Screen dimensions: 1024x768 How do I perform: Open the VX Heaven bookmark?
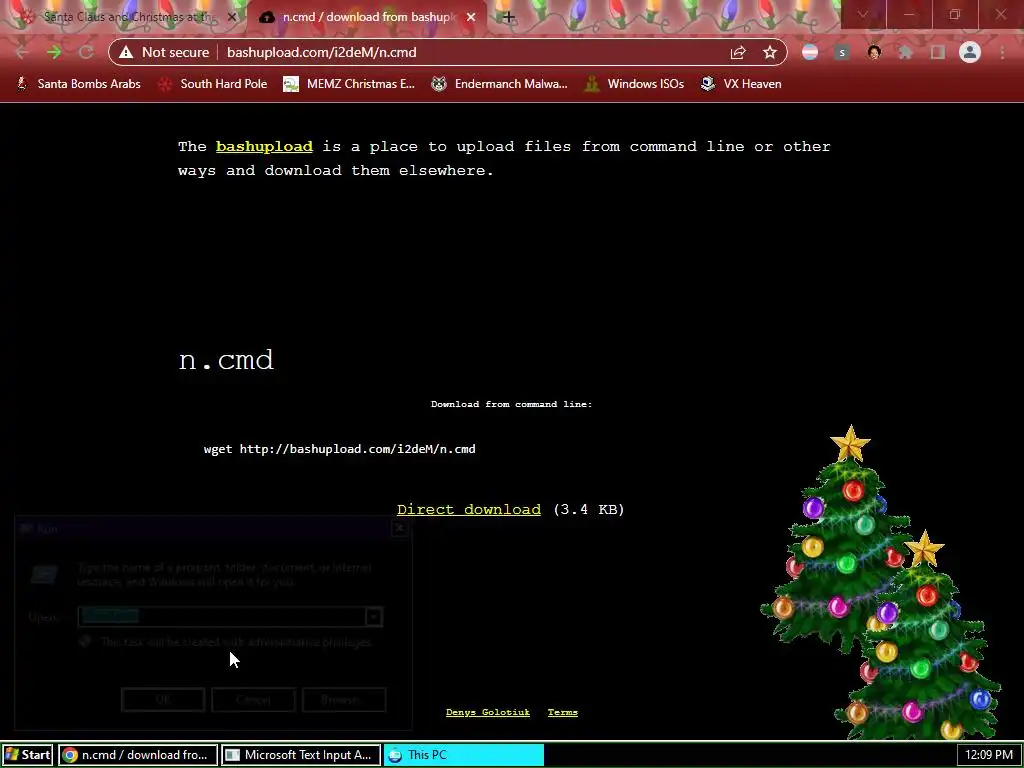click(x=741, y=84)
